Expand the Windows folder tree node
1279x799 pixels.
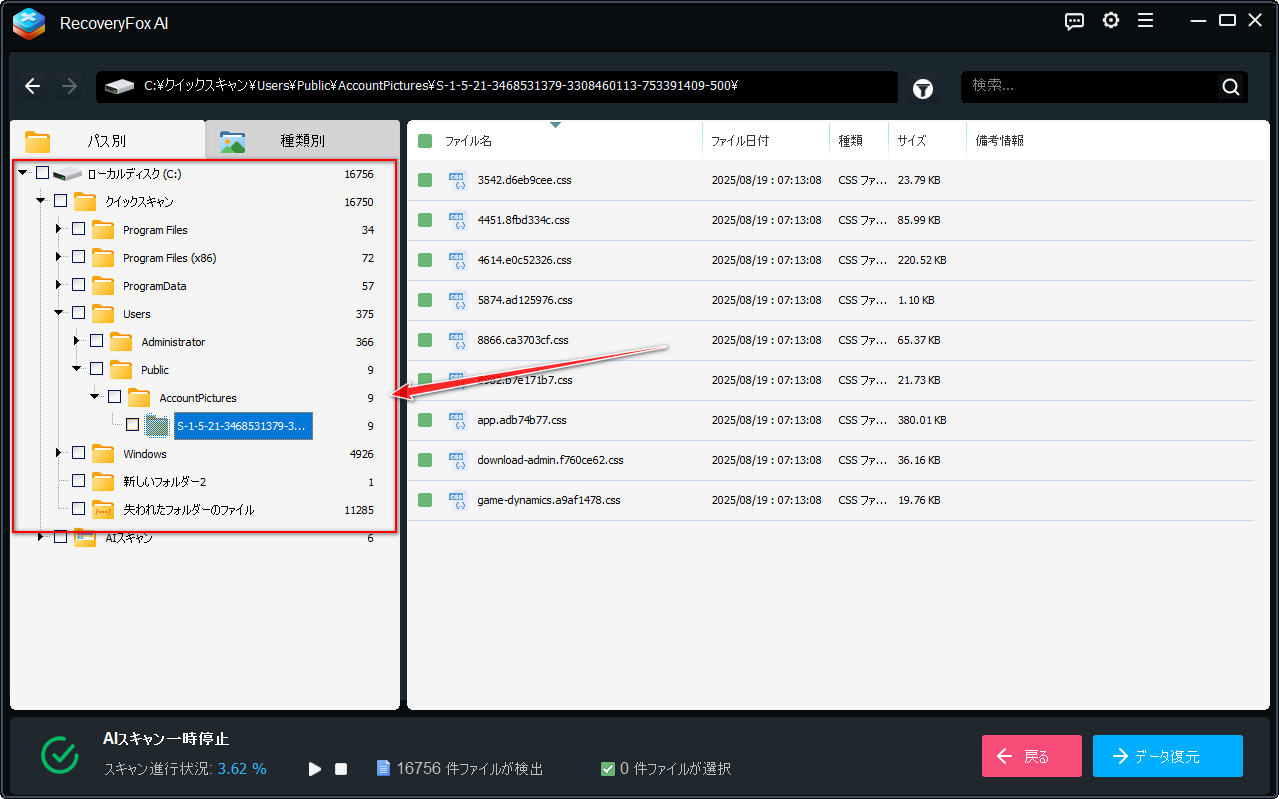[x=59, y=454]
